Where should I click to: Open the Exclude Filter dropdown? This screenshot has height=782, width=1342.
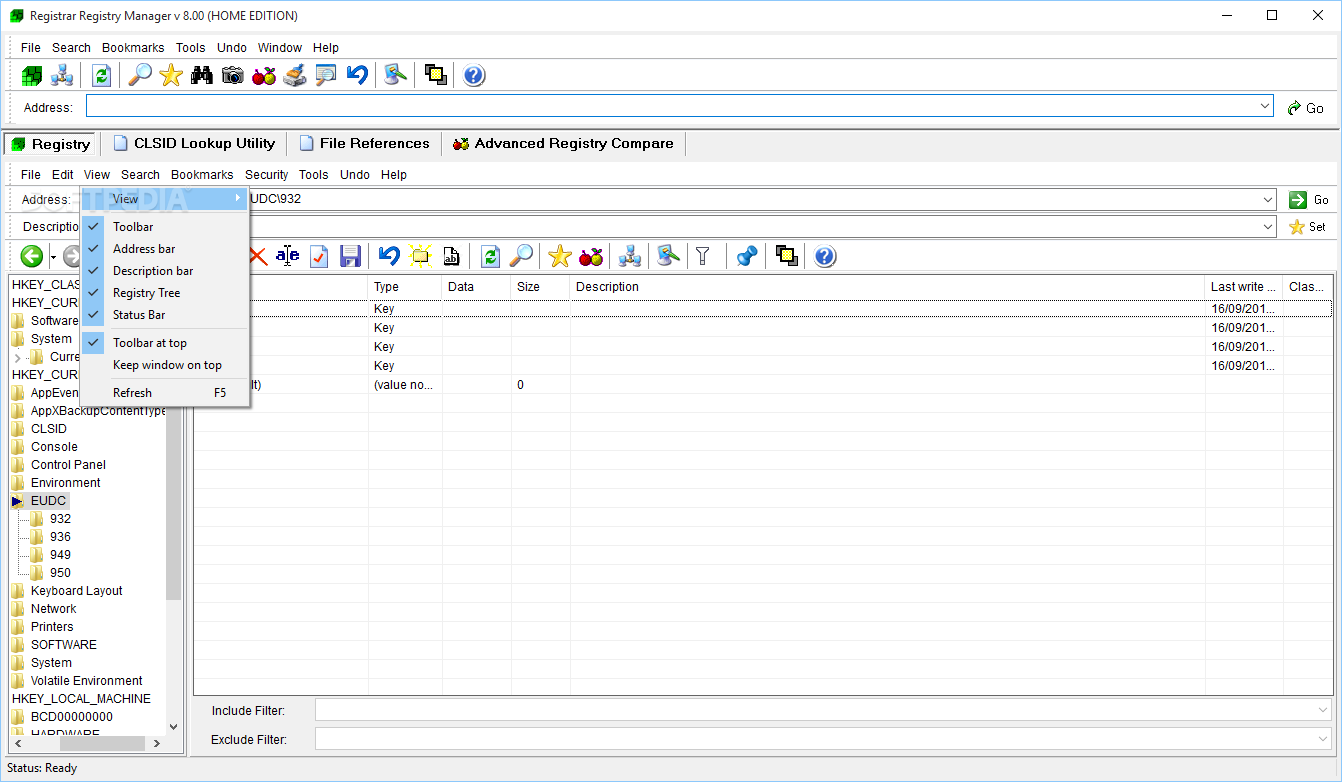pos(1323,739)
